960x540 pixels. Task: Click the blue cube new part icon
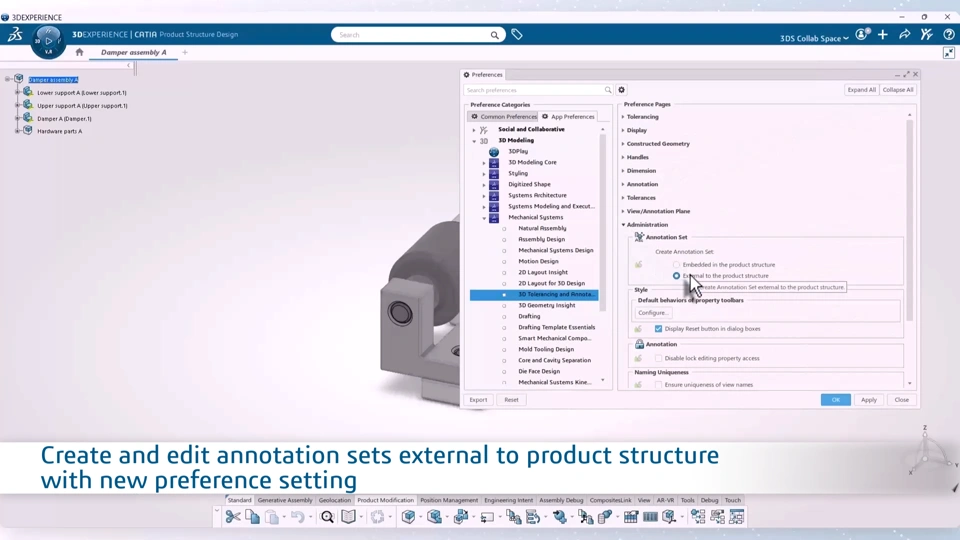pyautogui.click(x=408, y=517)
